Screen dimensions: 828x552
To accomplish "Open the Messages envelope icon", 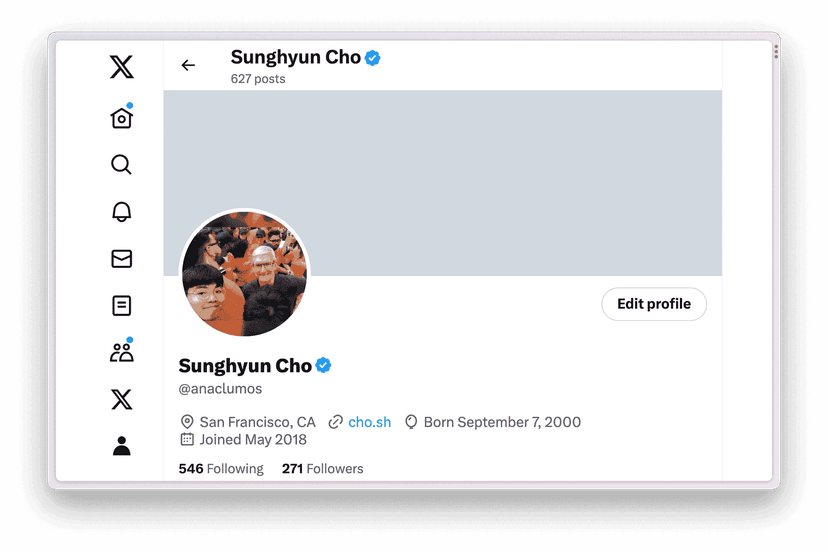I will (x=121, y=259).
